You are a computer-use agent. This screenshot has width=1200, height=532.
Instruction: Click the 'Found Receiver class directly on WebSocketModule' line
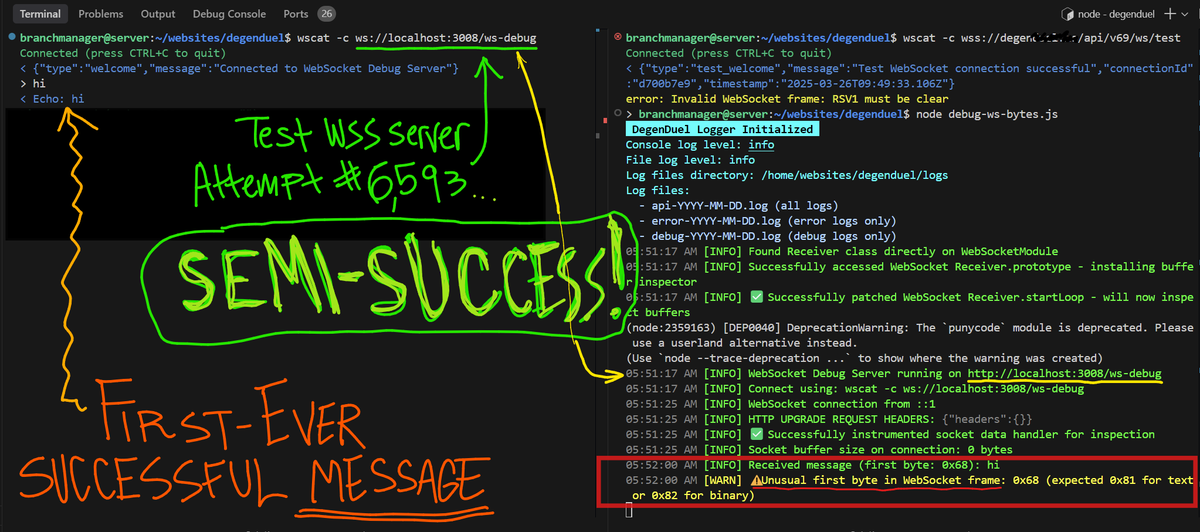point(841,251)
